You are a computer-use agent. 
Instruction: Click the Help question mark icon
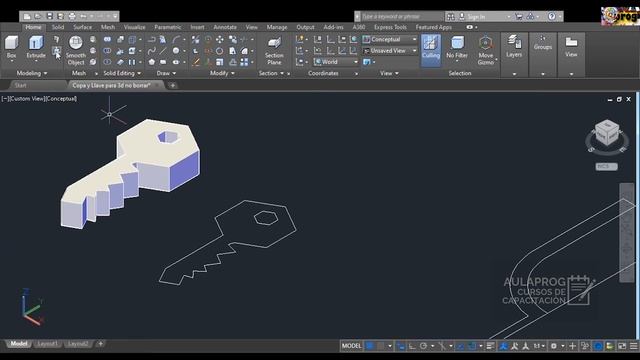coord(551,16)
